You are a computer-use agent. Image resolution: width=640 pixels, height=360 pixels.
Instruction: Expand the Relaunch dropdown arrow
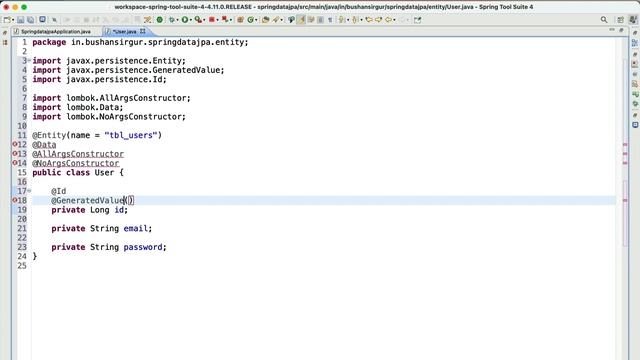(x=231, y=20)
